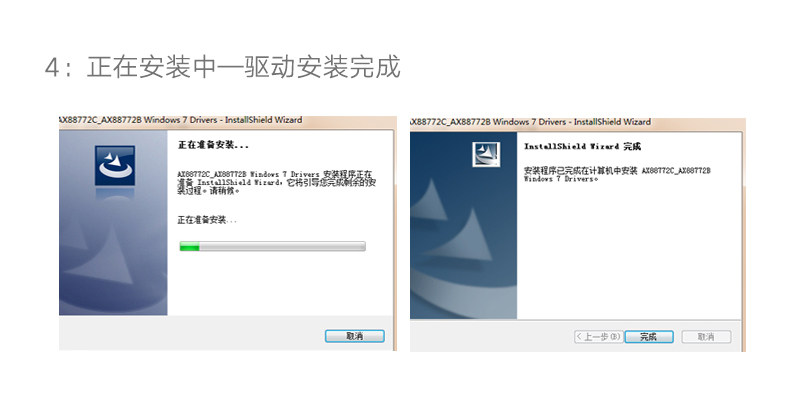Click the paragraph describing the setup preparing InstallShield Wizard
The width and height of the screenshot is (790, 417).
pyautogui.click(x=277, y=182)
